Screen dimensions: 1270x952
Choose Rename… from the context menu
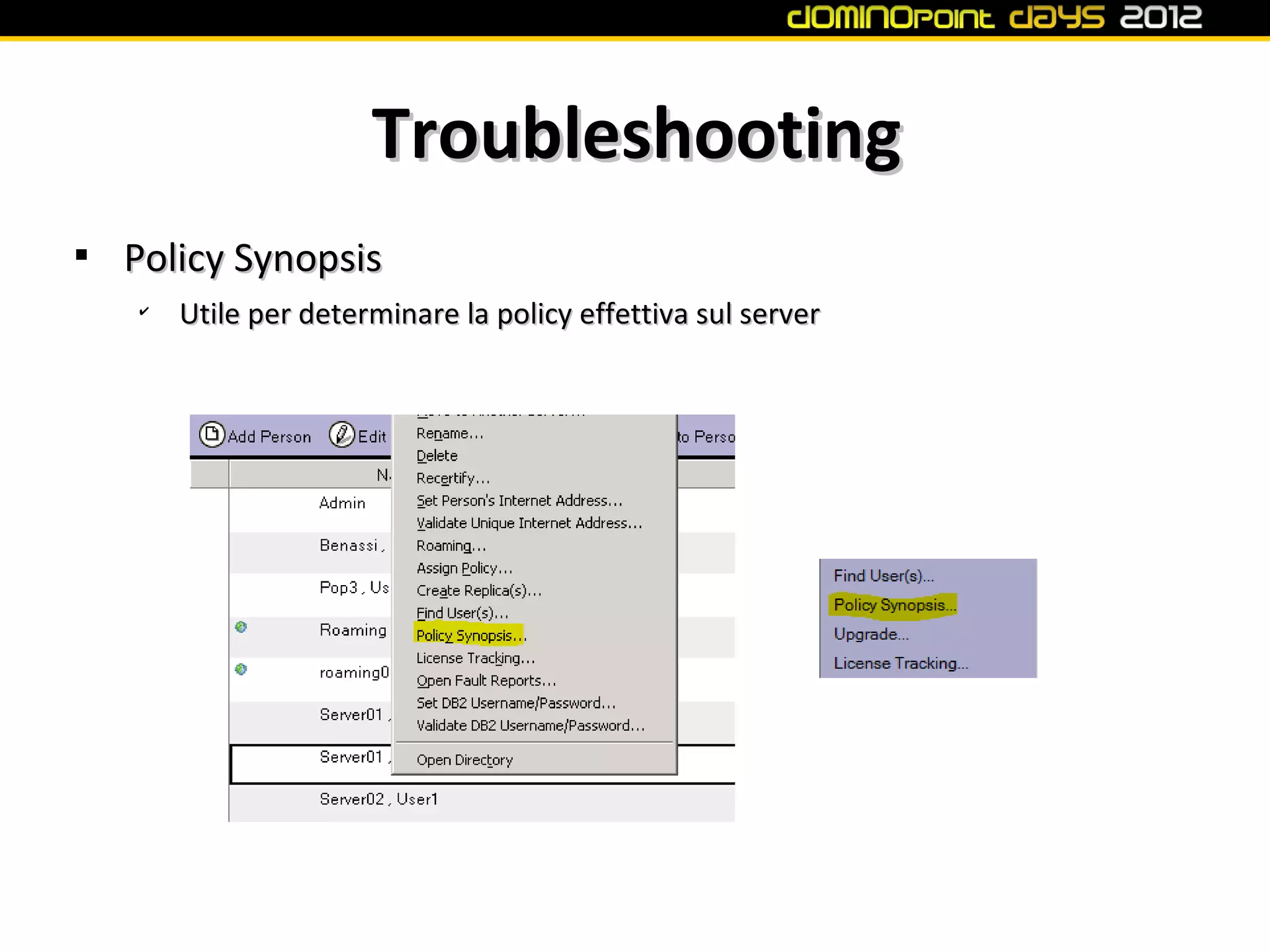point(450,434)
